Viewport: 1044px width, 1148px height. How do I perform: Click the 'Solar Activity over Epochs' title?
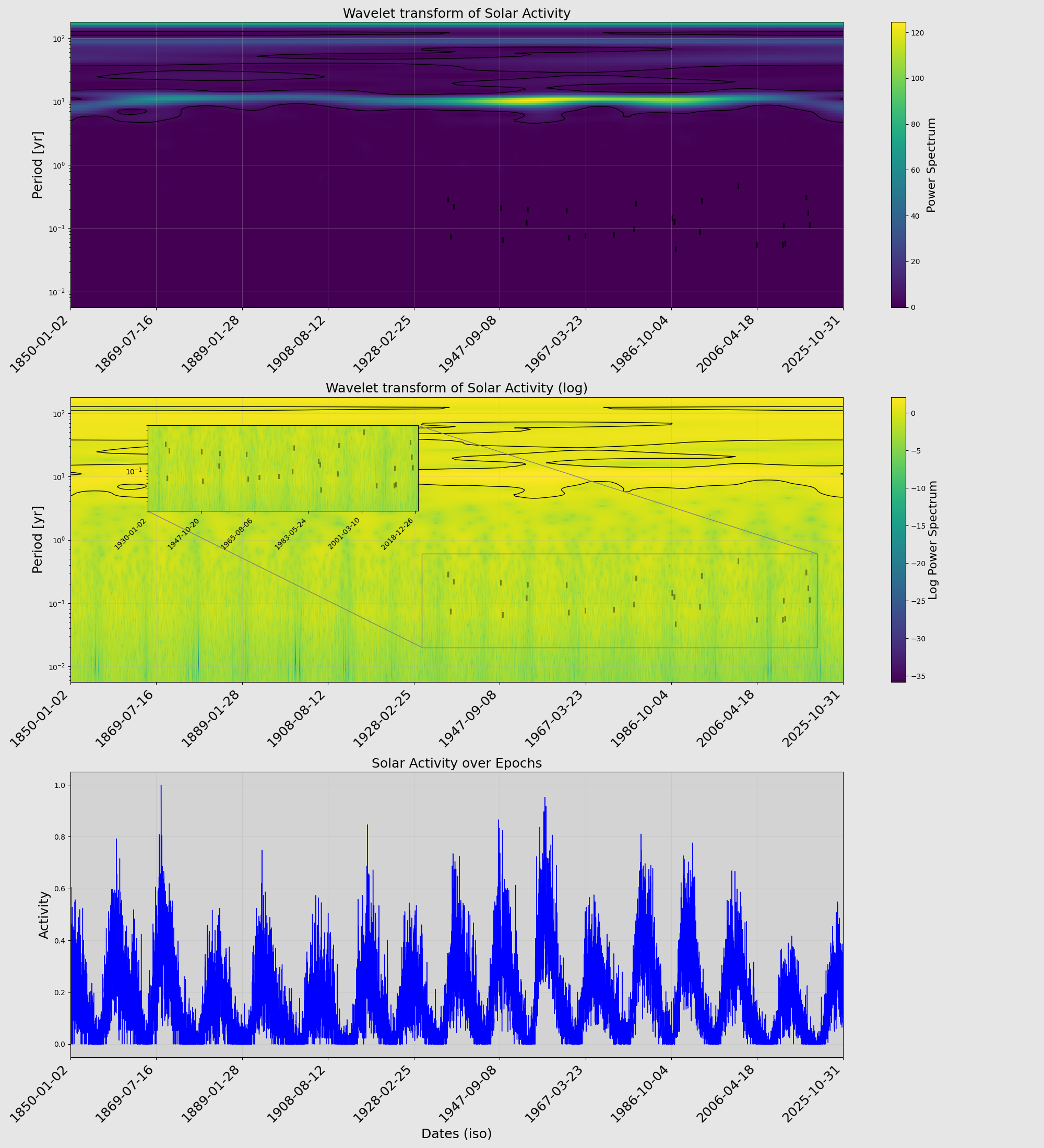(x=456, y=763)
